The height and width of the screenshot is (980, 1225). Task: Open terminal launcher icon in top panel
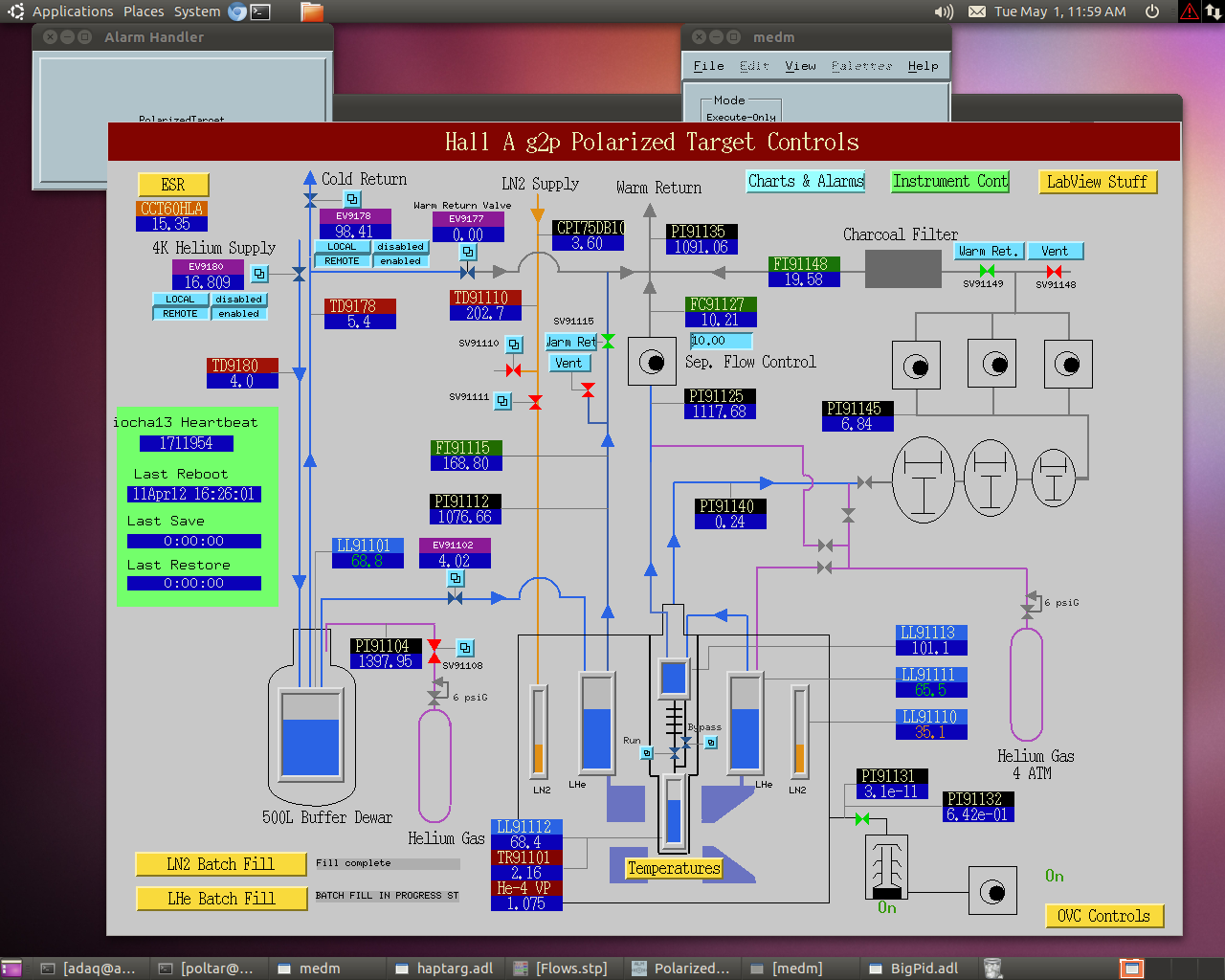pos(260,11)
